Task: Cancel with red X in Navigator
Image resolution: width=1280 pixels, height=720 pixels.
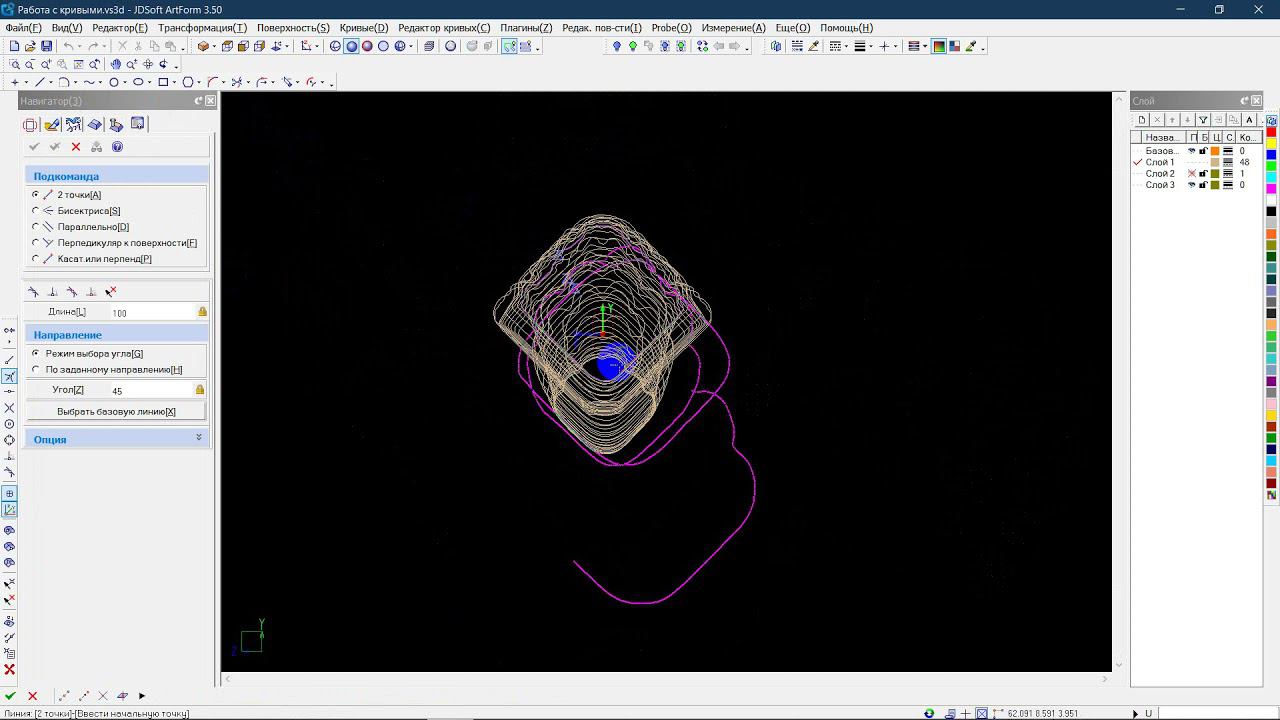Action: pos(76,147)
